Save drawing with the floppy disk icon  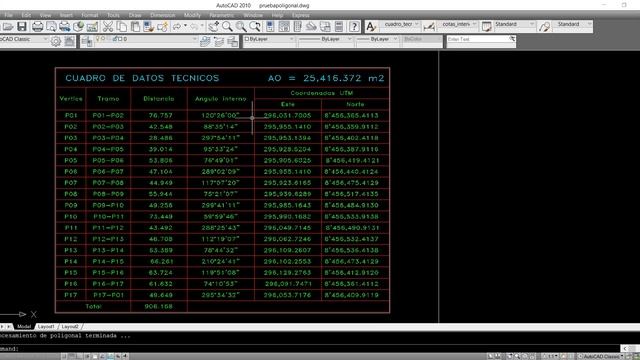(x=22, y=27)
